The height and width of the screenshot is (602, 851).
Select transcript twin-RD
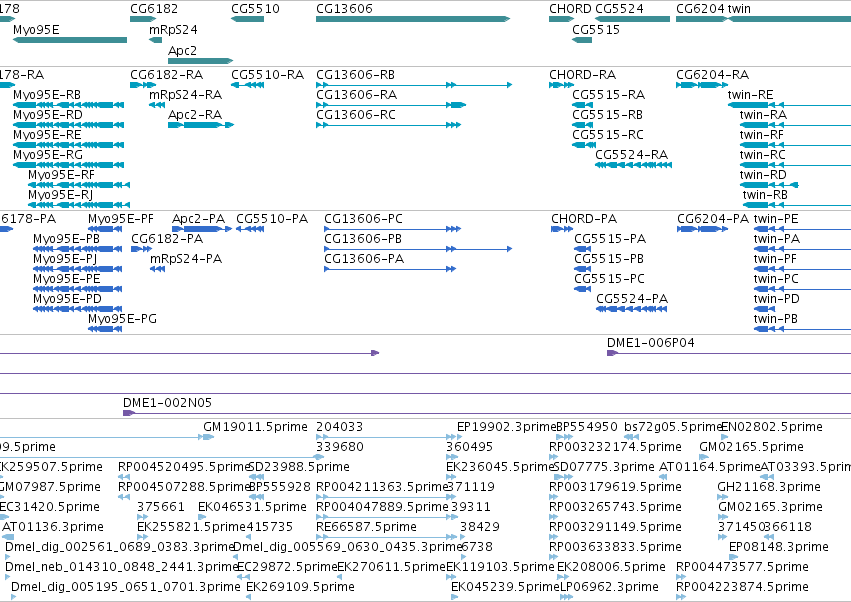point(763,175)
